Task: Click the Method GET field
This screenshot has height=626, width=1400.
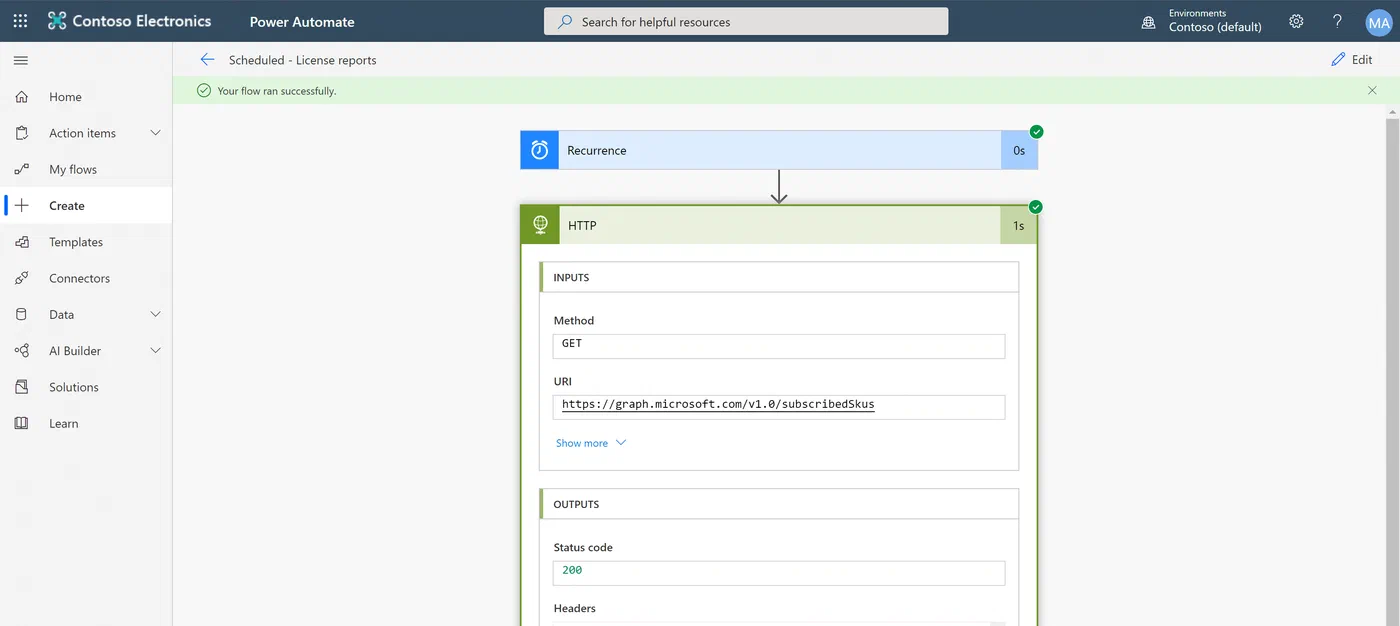Action: [x=779, y=345]
